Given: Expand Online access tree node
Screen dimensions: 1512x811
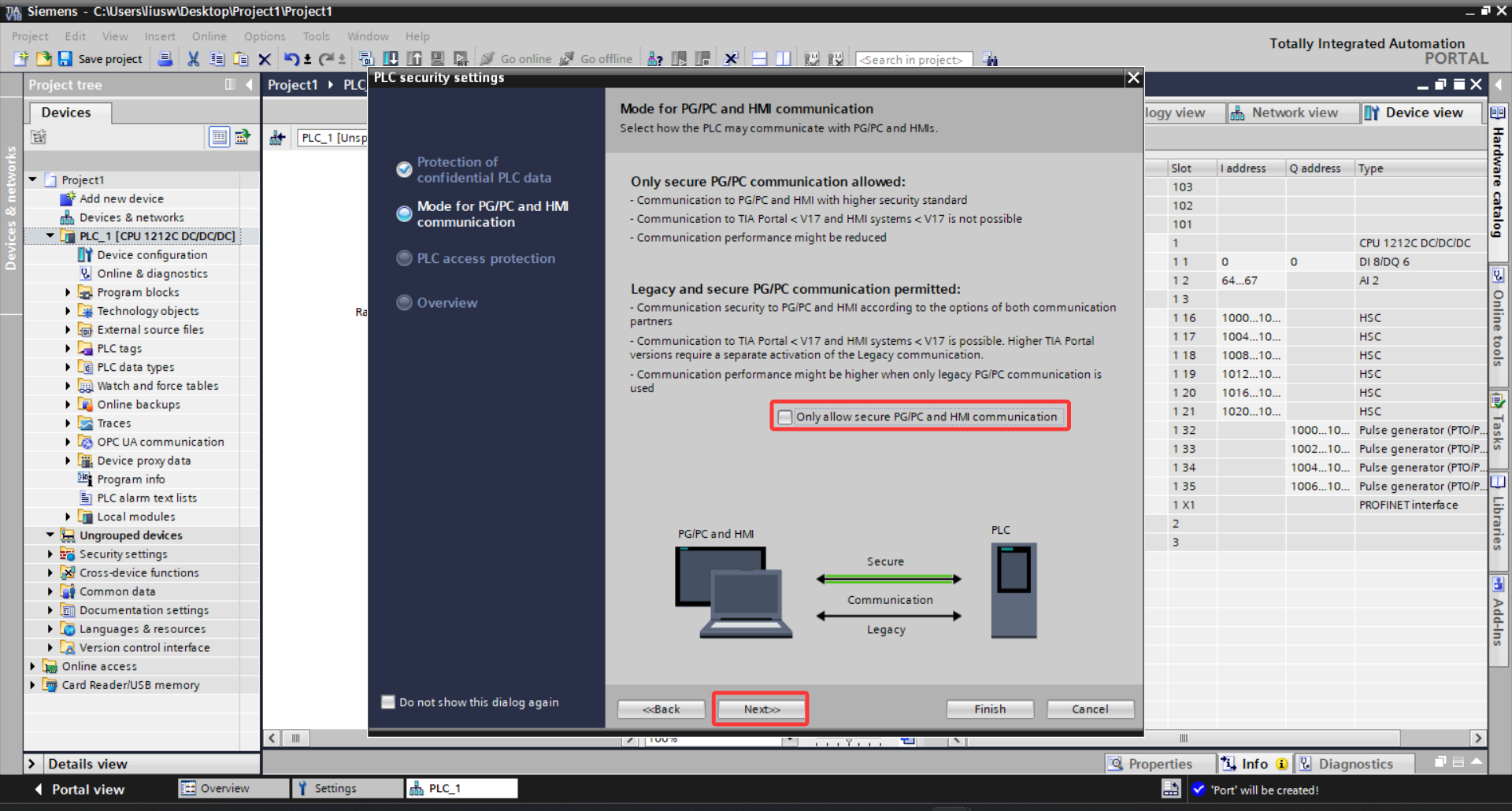Looking at the screenshot, I should (33, 666).
